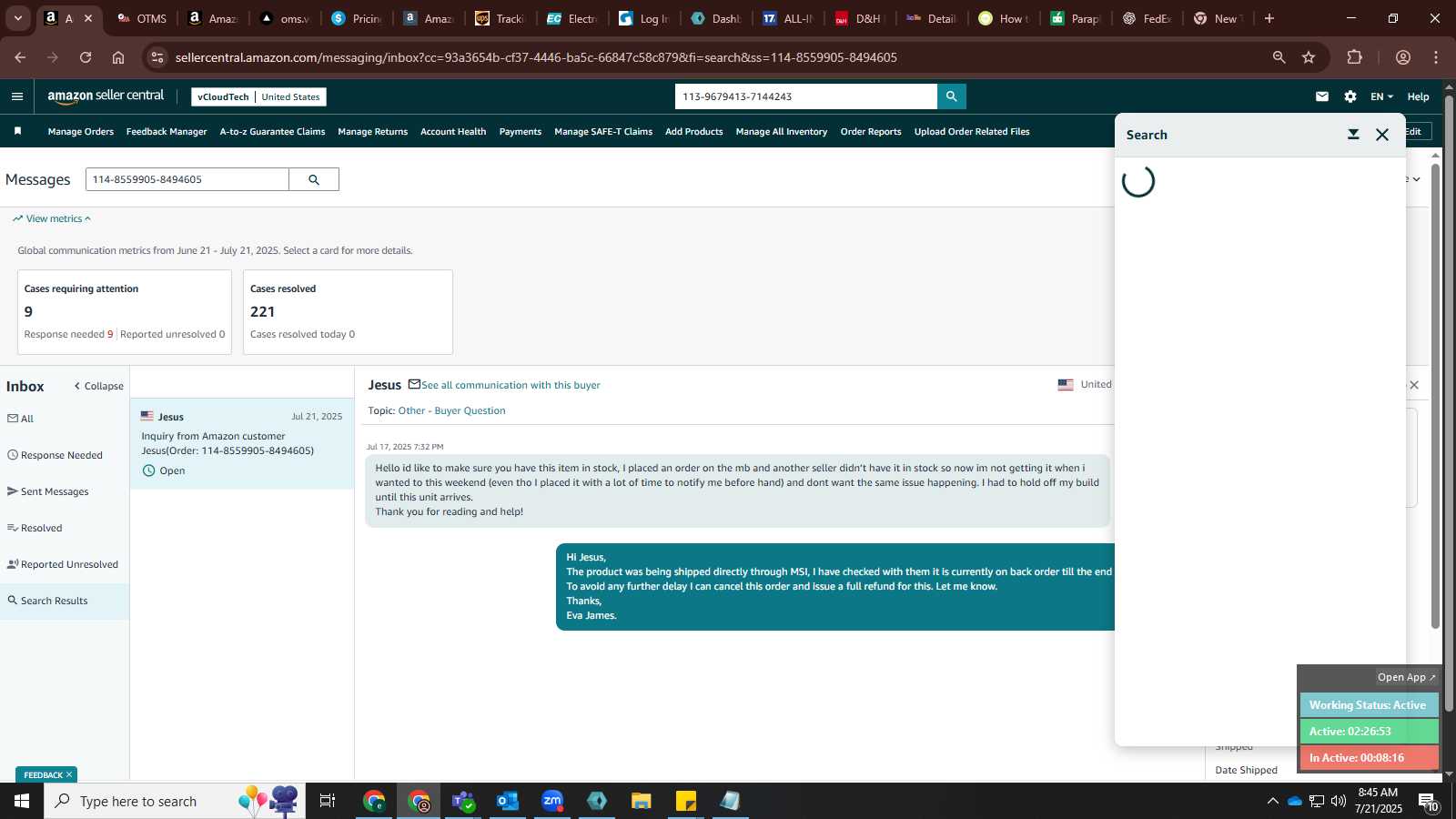
Task: Open the settings gear in header
Action: (x=1350, y=96)
